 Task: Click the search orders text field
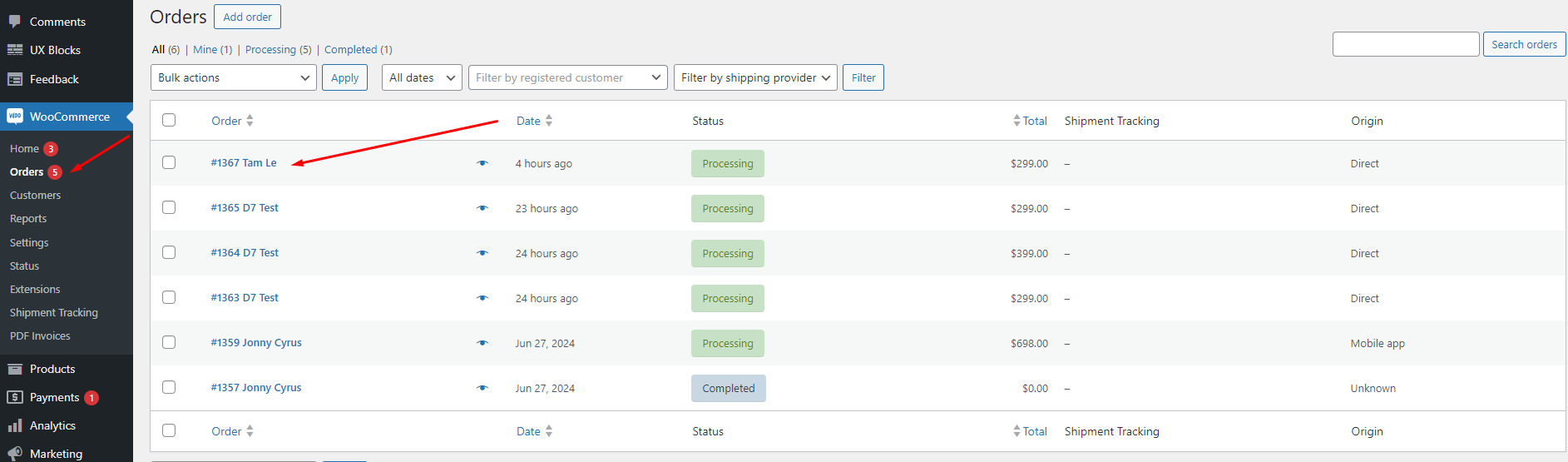pos(1406,44)
